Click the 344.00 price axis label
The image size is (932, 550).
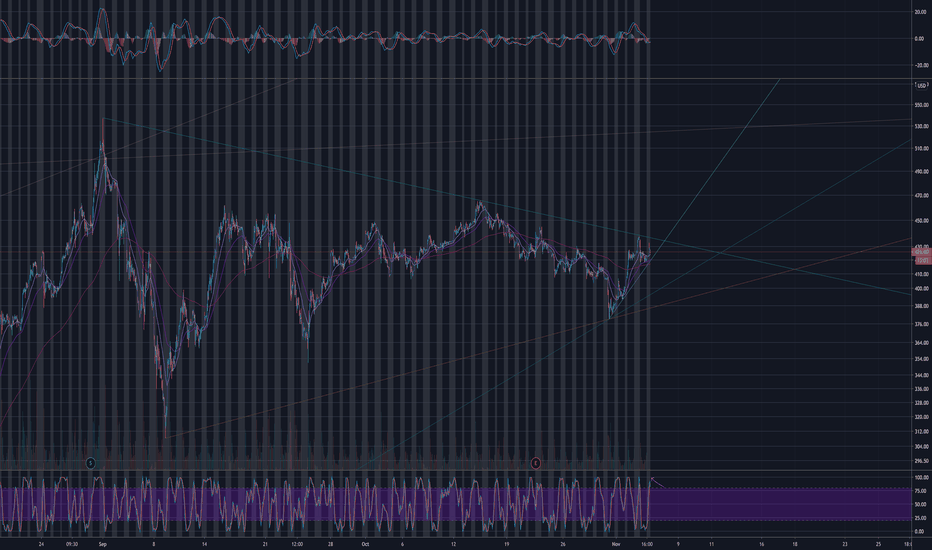coord(921,375)
